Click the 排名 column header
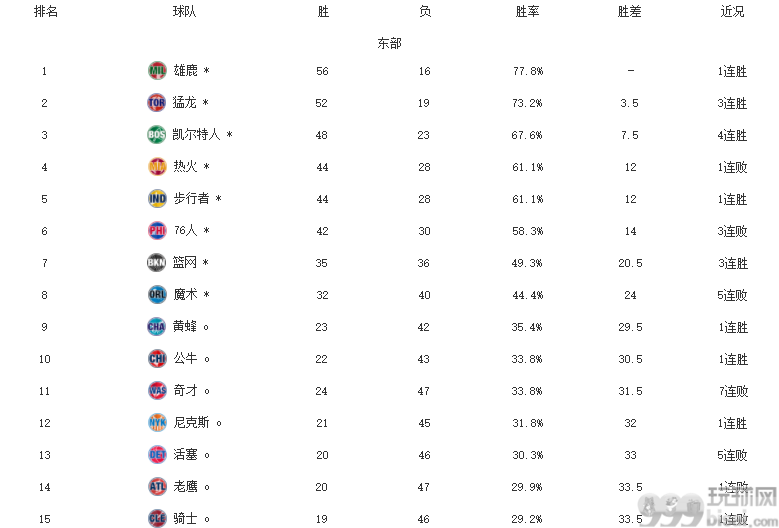The width and height of the screenshot is (779, 528). click(46, 11)
